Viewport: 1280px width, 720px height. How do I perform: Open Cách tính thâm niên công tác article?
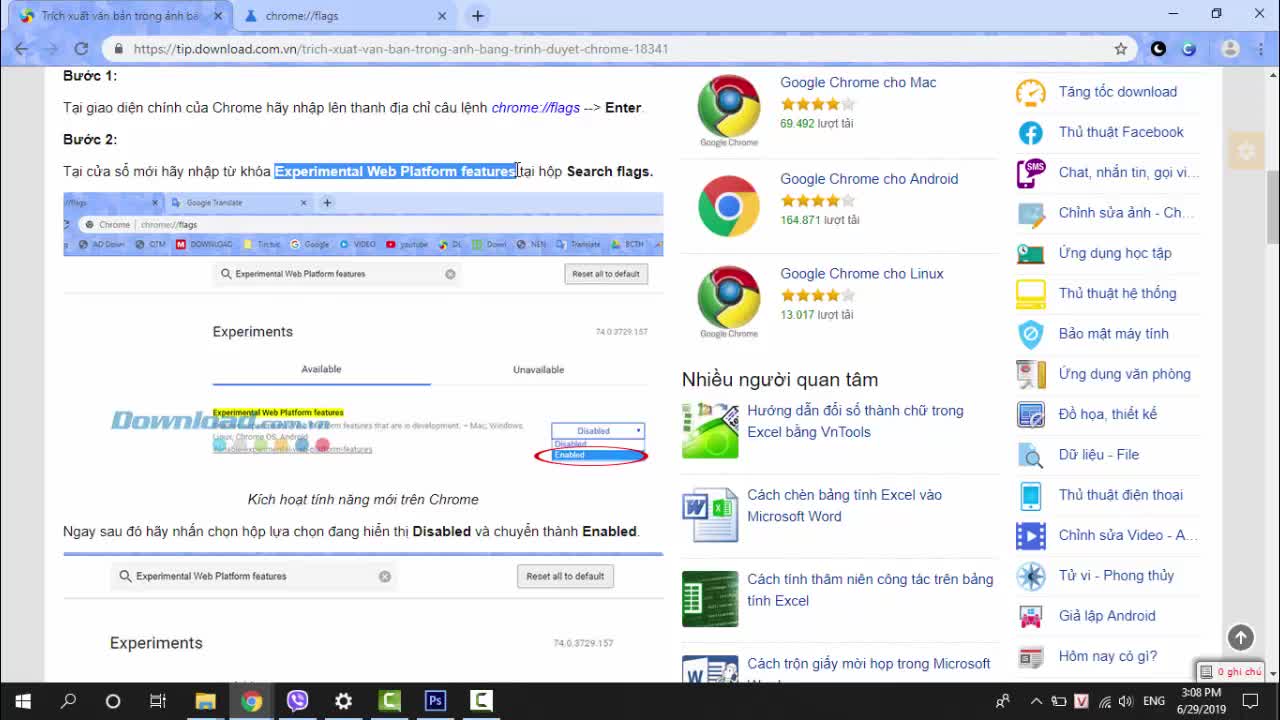coord(870,590)
